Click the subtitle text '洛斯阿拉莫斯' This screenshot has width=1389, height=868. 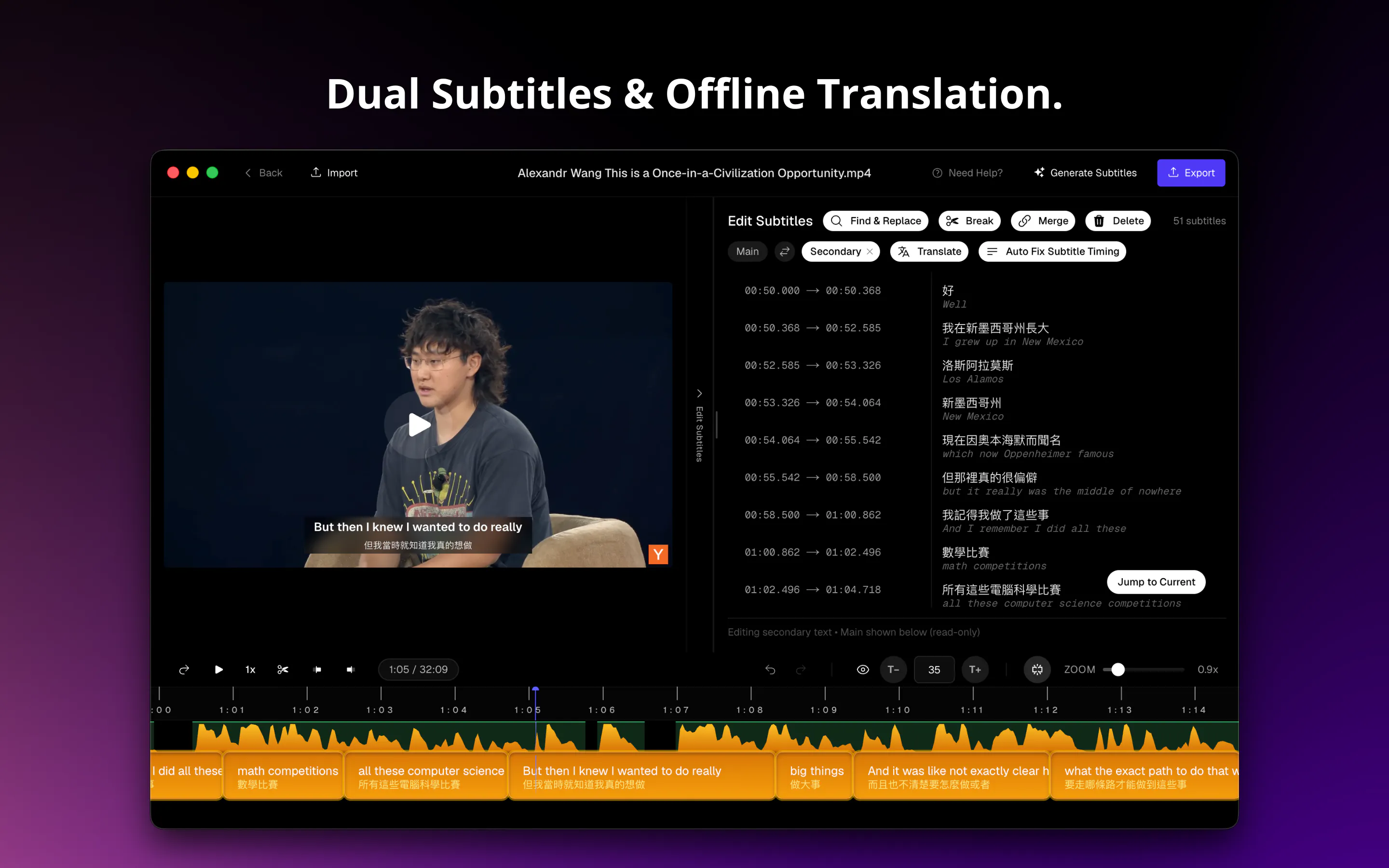tap(978, 365)
